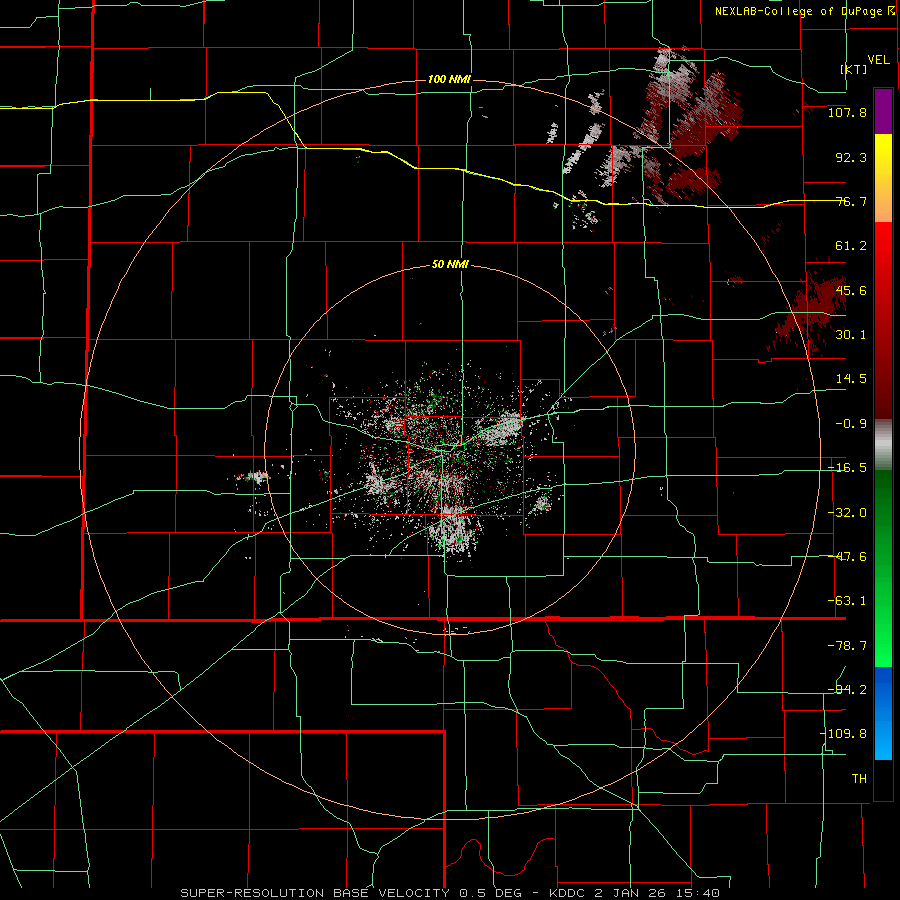Click the 45.6 velocity scale value
900x900 pixels.
click(851, 290)
